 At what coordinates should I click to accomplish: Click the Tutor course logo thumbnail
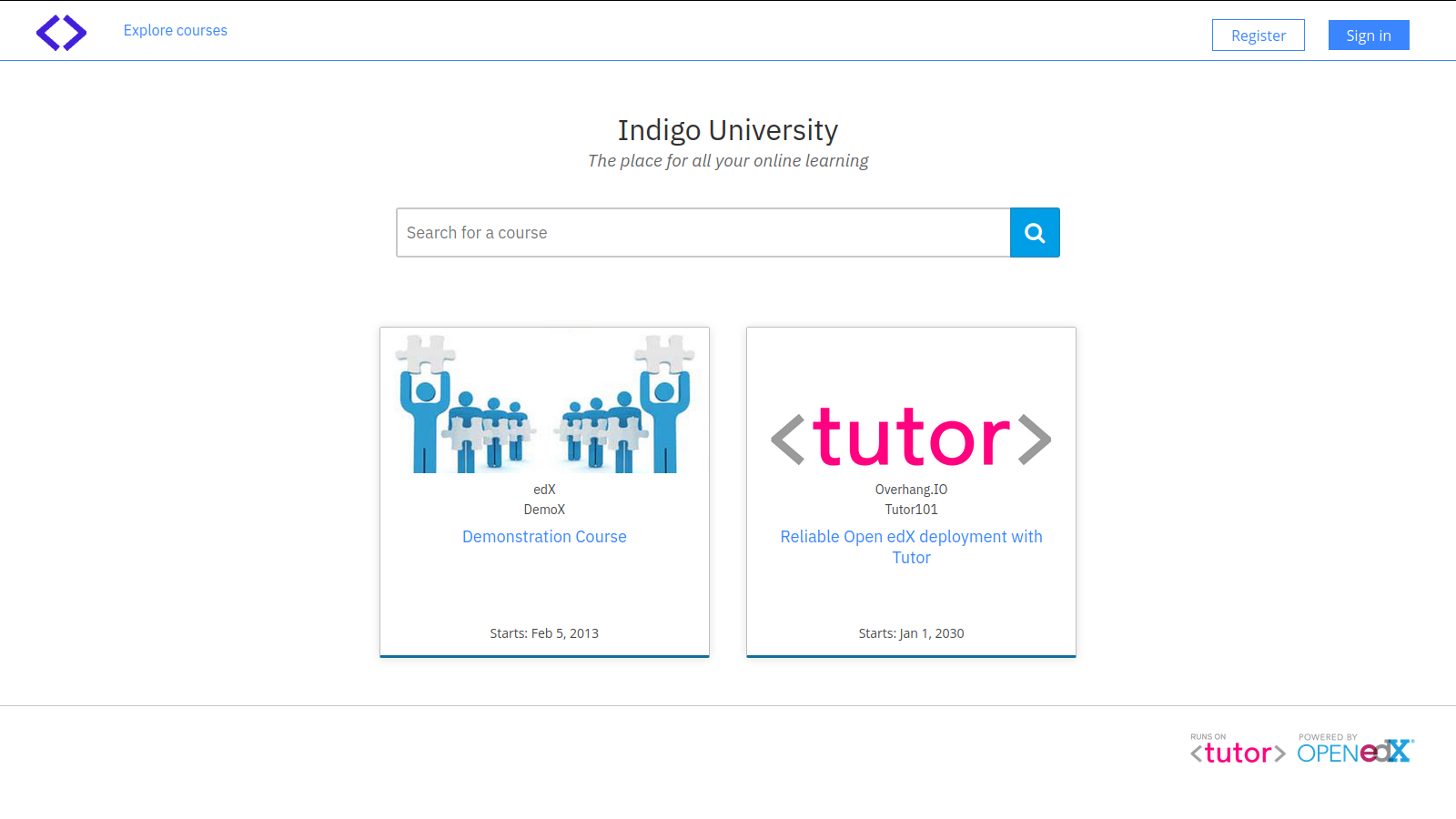pyautogui.click(x=911, y=400)
